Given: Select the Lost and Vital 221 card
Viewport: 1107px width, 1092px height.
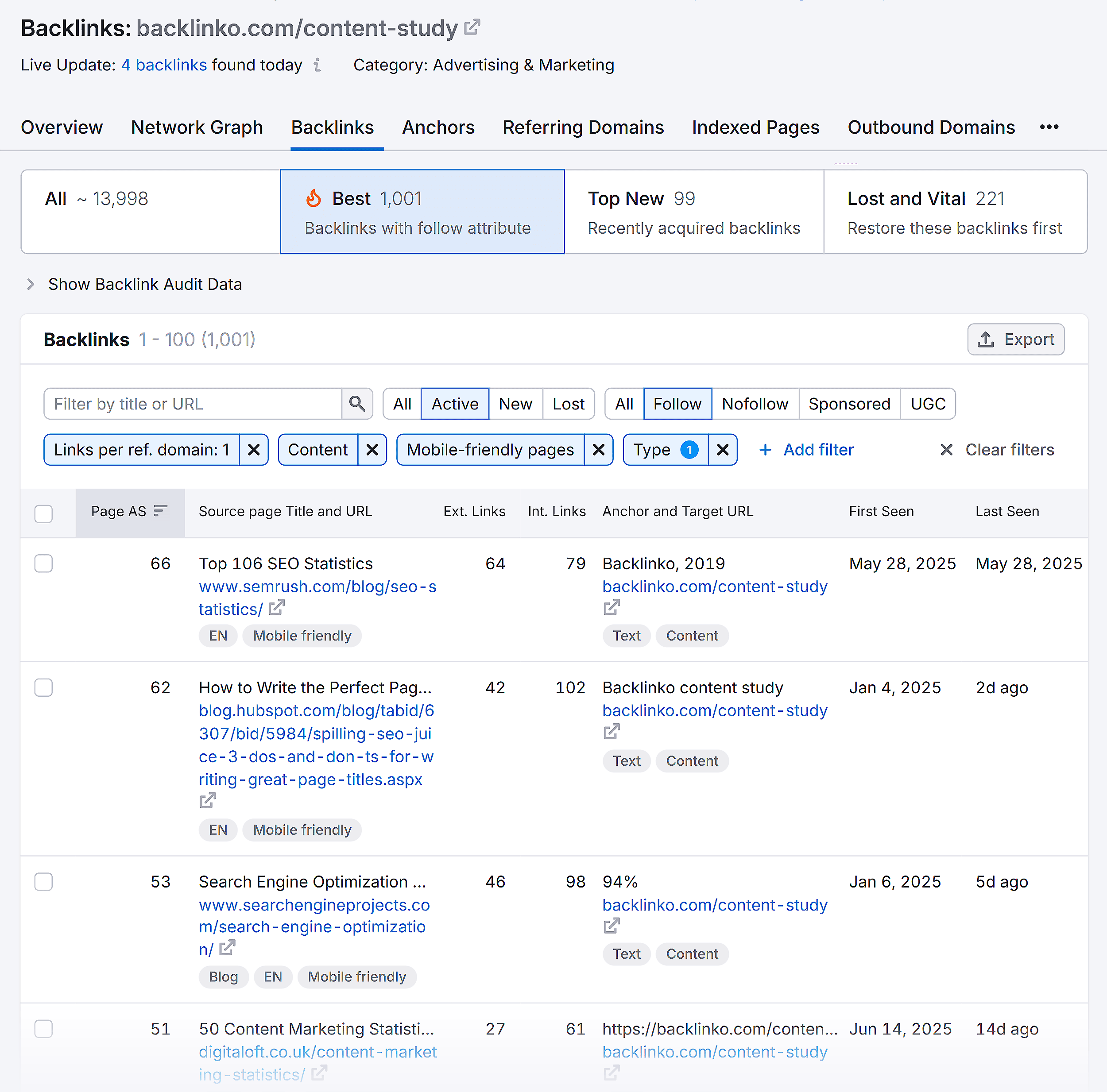Looking at the screenshot, I should 955,212.
